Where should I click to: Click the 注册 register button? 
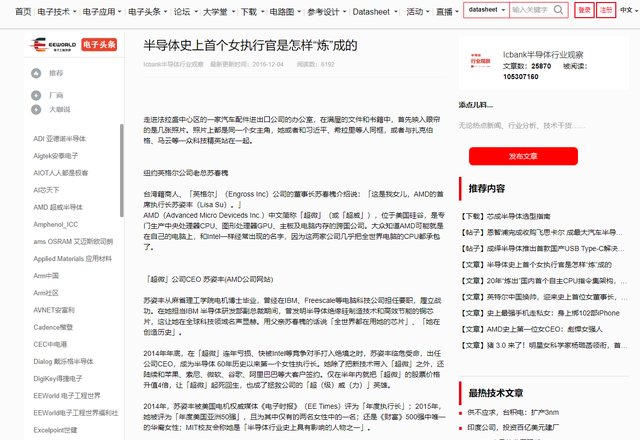606,10
